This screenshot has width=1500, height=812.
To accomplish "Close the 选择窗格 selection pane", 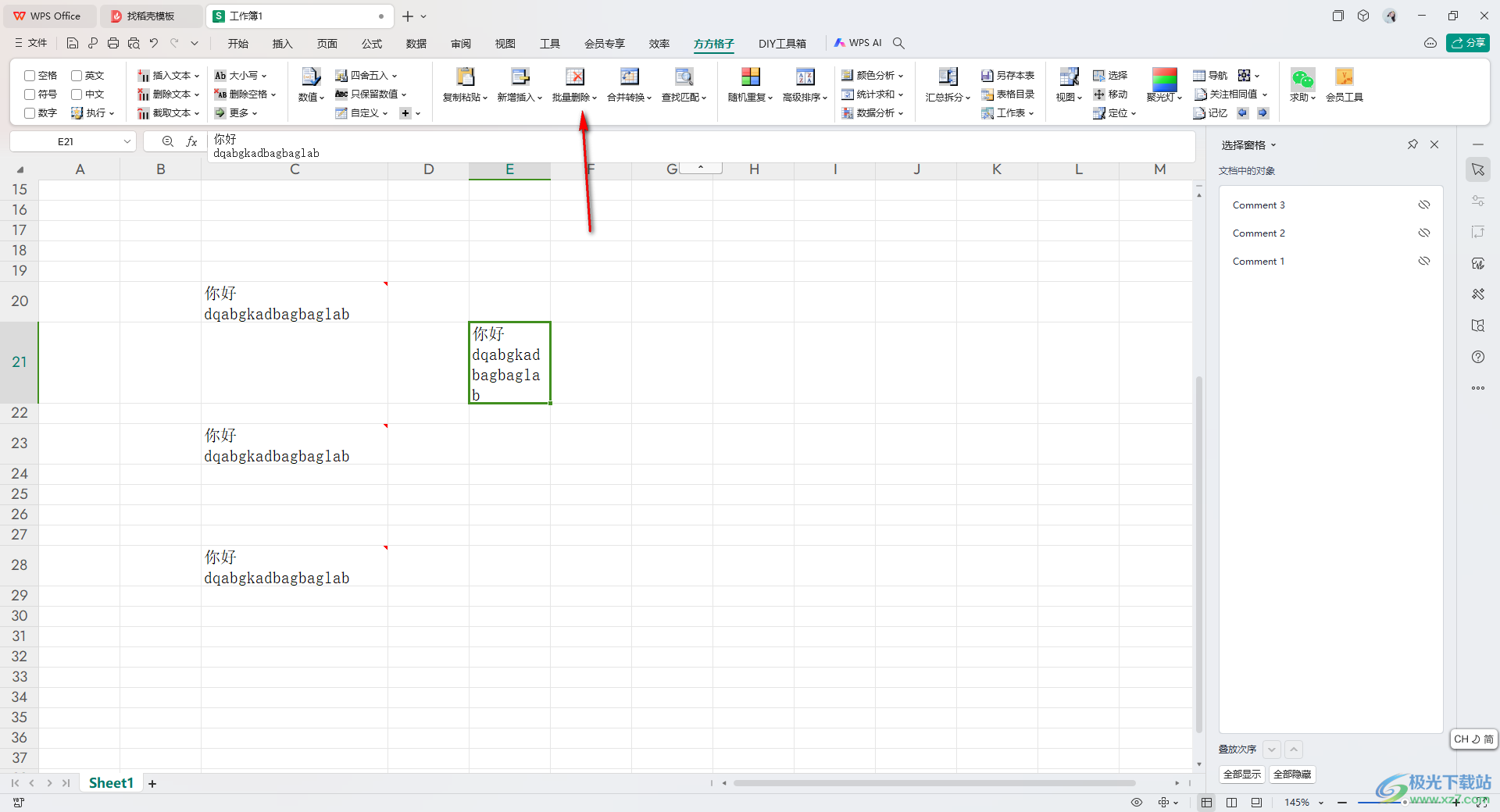I will coord(1434,144).
